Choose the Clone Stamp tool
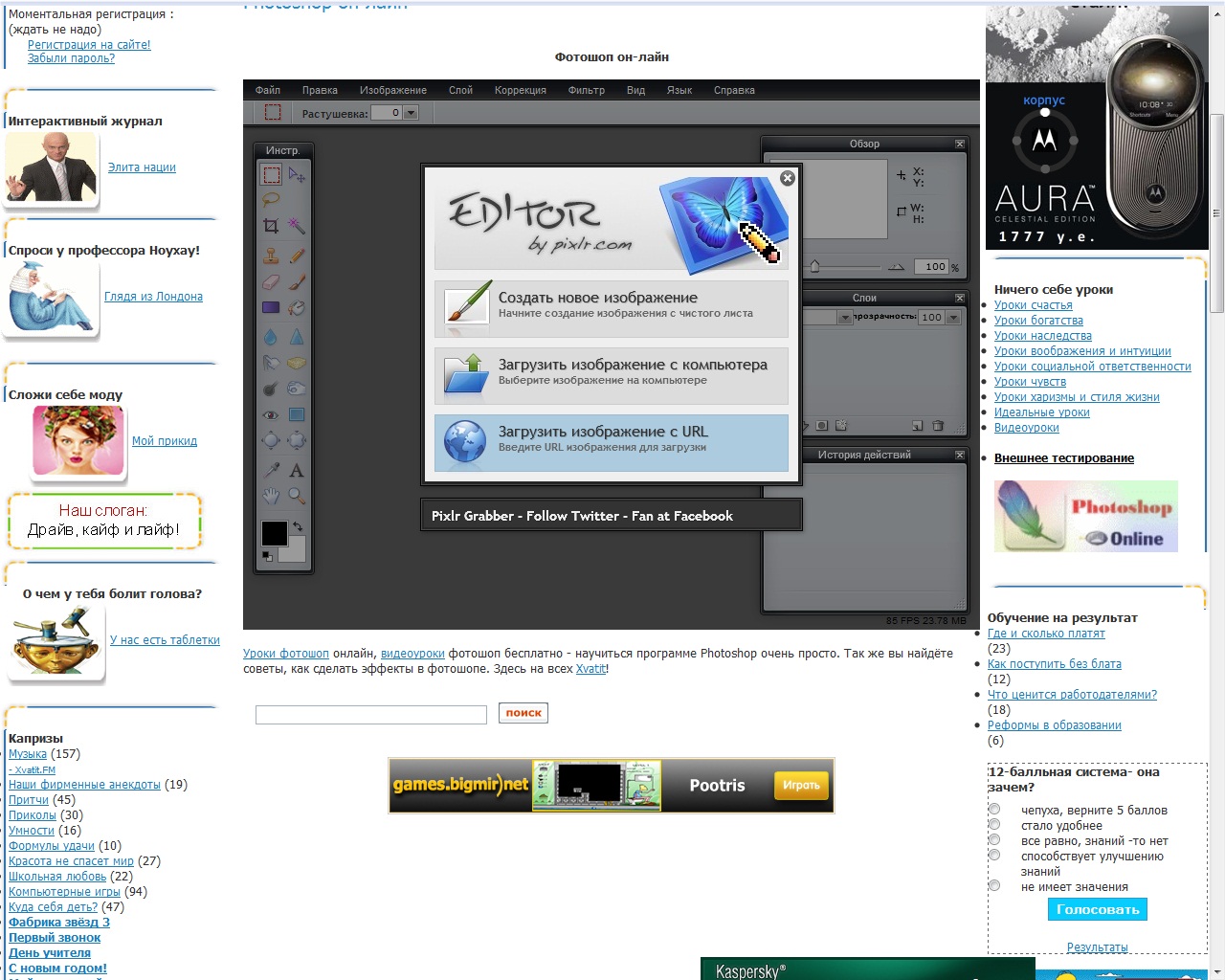The image size is (1225, 980). click(271, 256)
